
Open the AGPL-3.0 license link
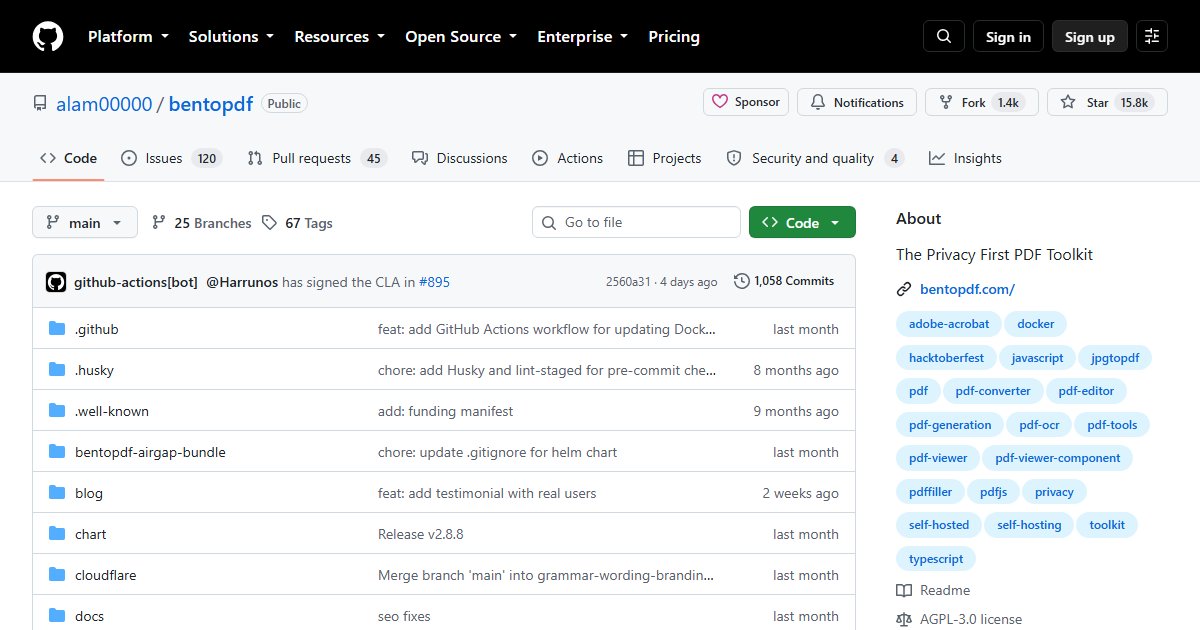coord(971,619)
